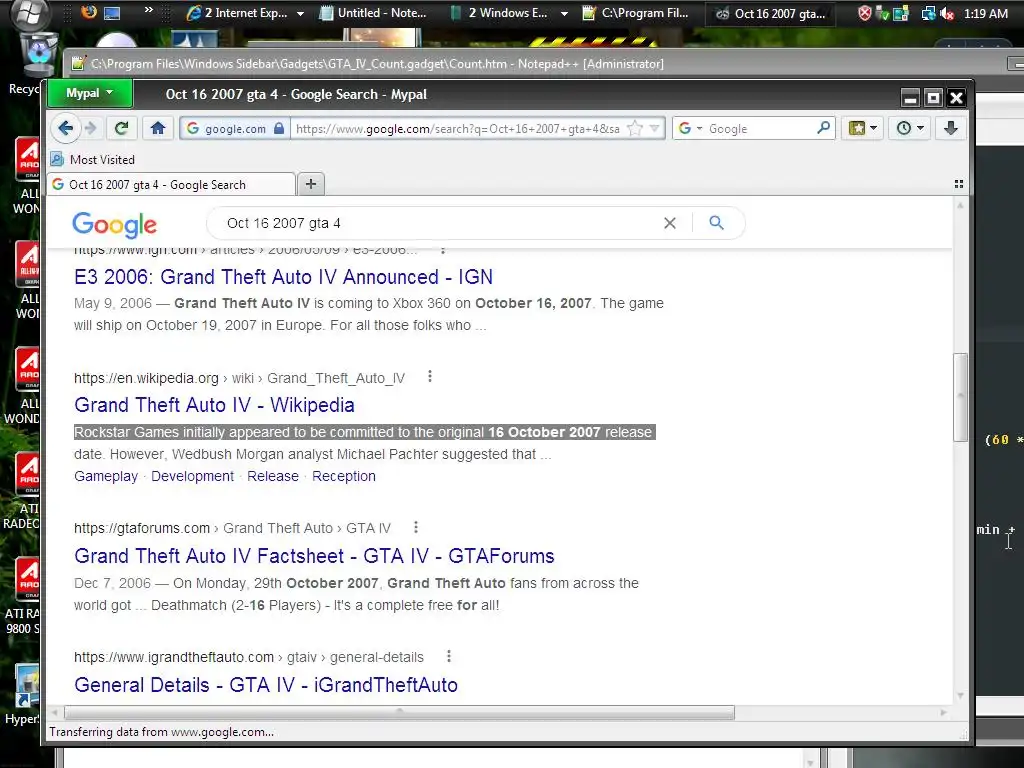Image resolution: width=1024 pixels, height=768 pixels.
Task: Click the page scroll down arrow
Action: [960, 696]
